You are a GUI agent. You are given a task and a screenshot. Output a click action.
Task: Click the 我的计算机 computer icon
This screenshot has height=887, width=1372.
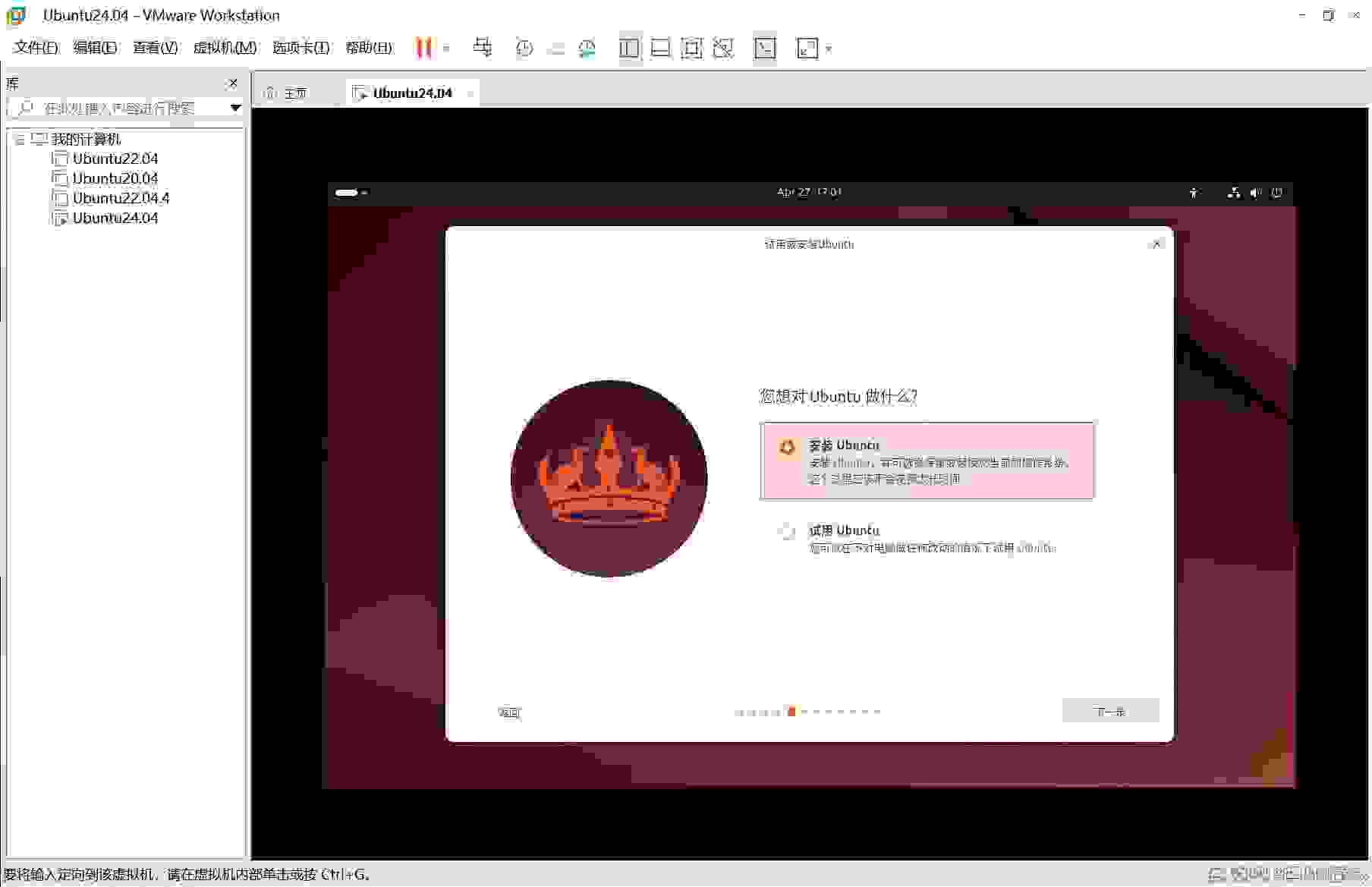click(x=39, y=140)
